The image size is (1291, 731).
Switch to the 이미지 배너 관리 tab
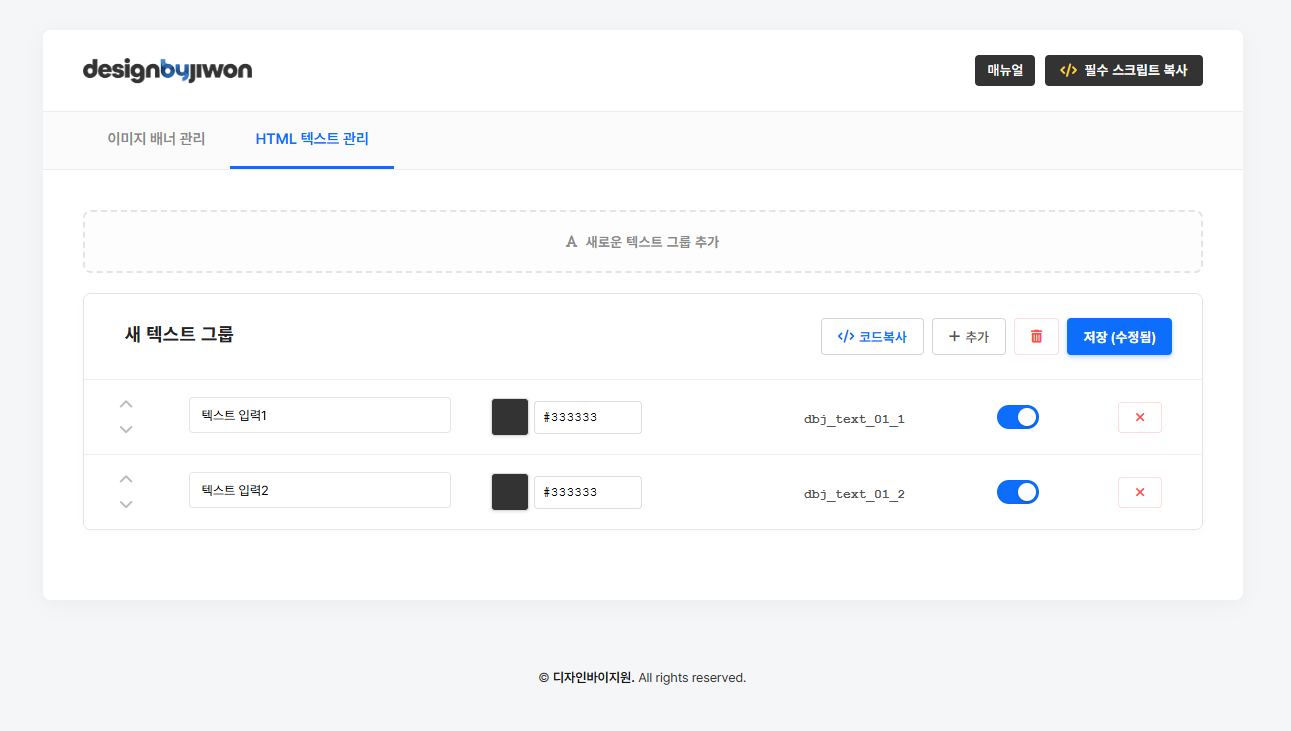pyautogui.click(x=156, y=139)
